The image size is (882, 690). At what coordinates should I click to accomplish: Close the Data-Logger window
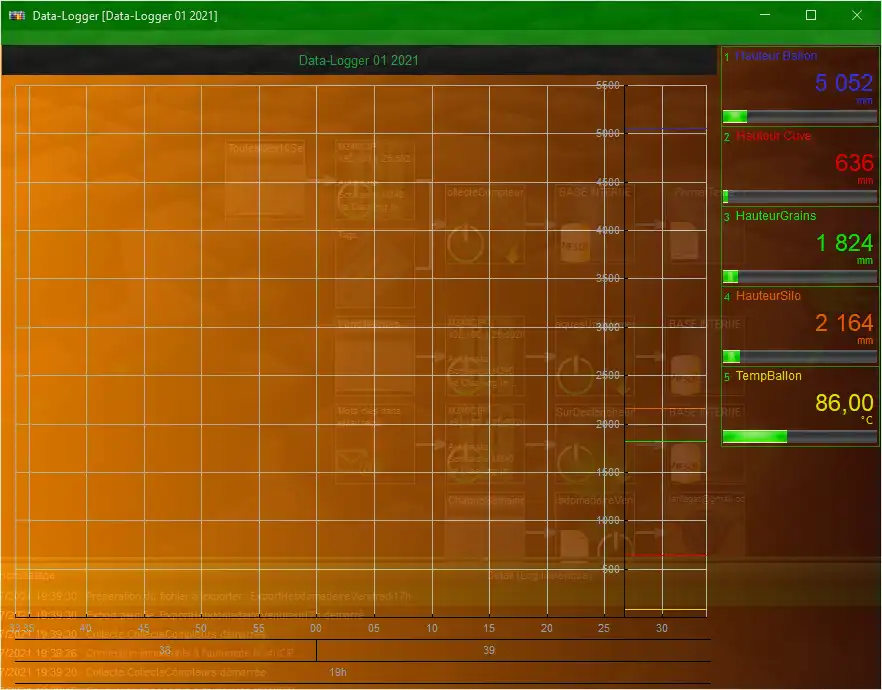point(857,15)
